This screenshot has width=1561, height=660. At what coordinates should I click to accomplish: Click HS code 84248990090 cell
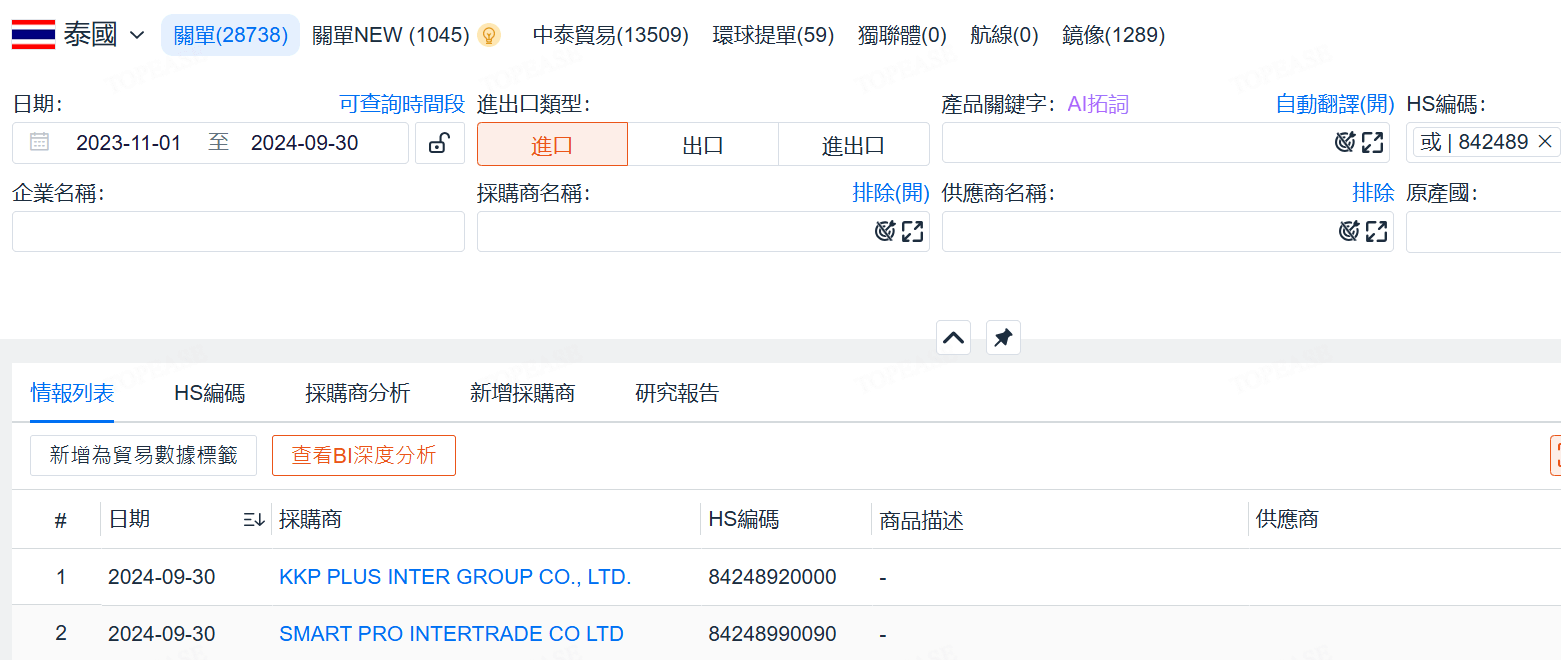(x=772, y=634)
